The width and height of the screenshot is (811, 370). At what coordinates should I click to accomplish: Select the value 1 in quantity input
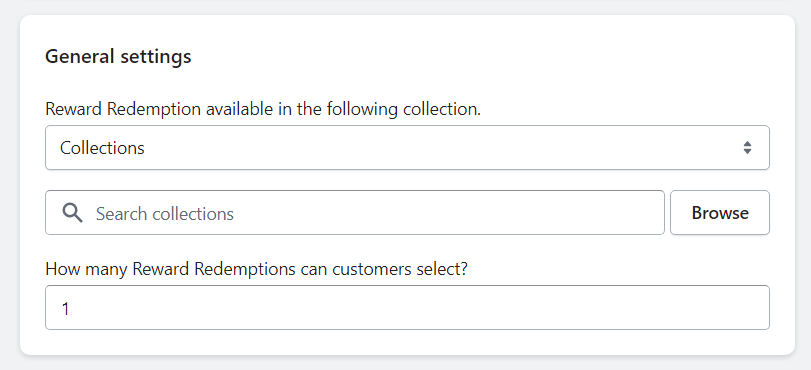pyautogui.click(x=65, y=309)
